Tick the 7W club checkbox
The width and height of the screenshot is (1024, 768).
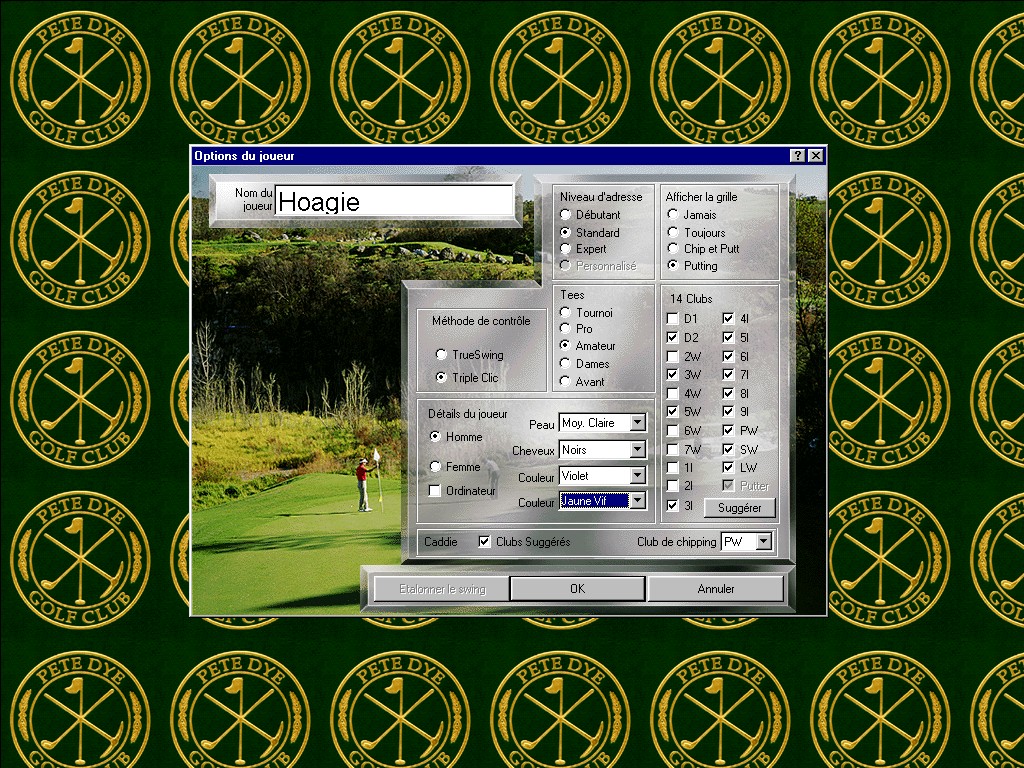(673, 449)
